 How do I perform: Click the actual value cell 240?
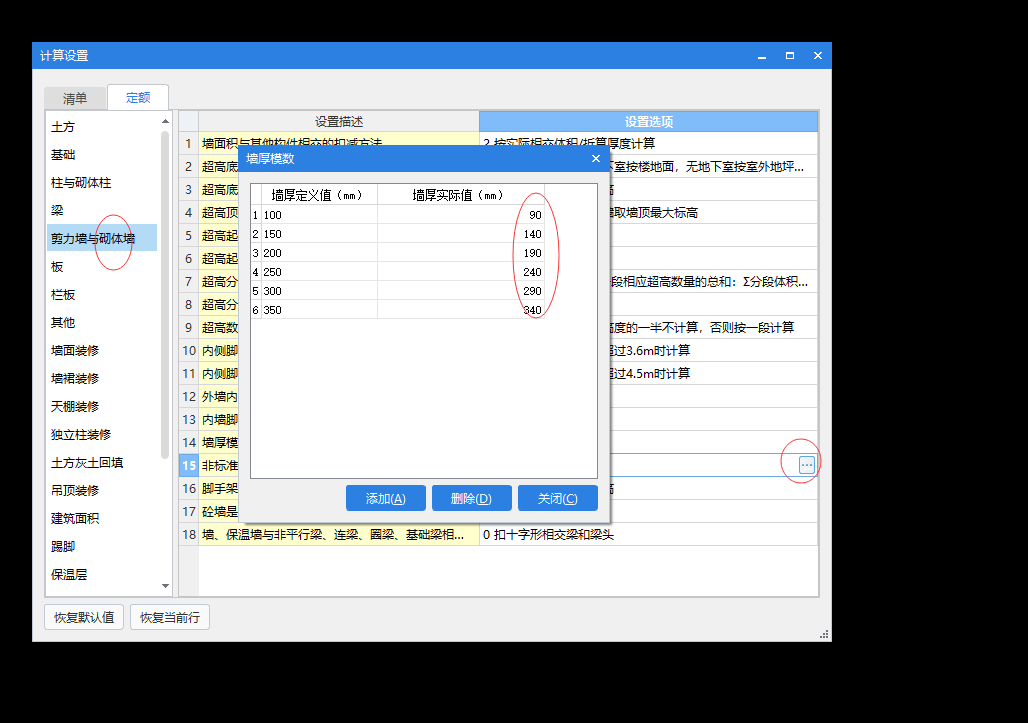pyautogui.click(x=461, y=272)
